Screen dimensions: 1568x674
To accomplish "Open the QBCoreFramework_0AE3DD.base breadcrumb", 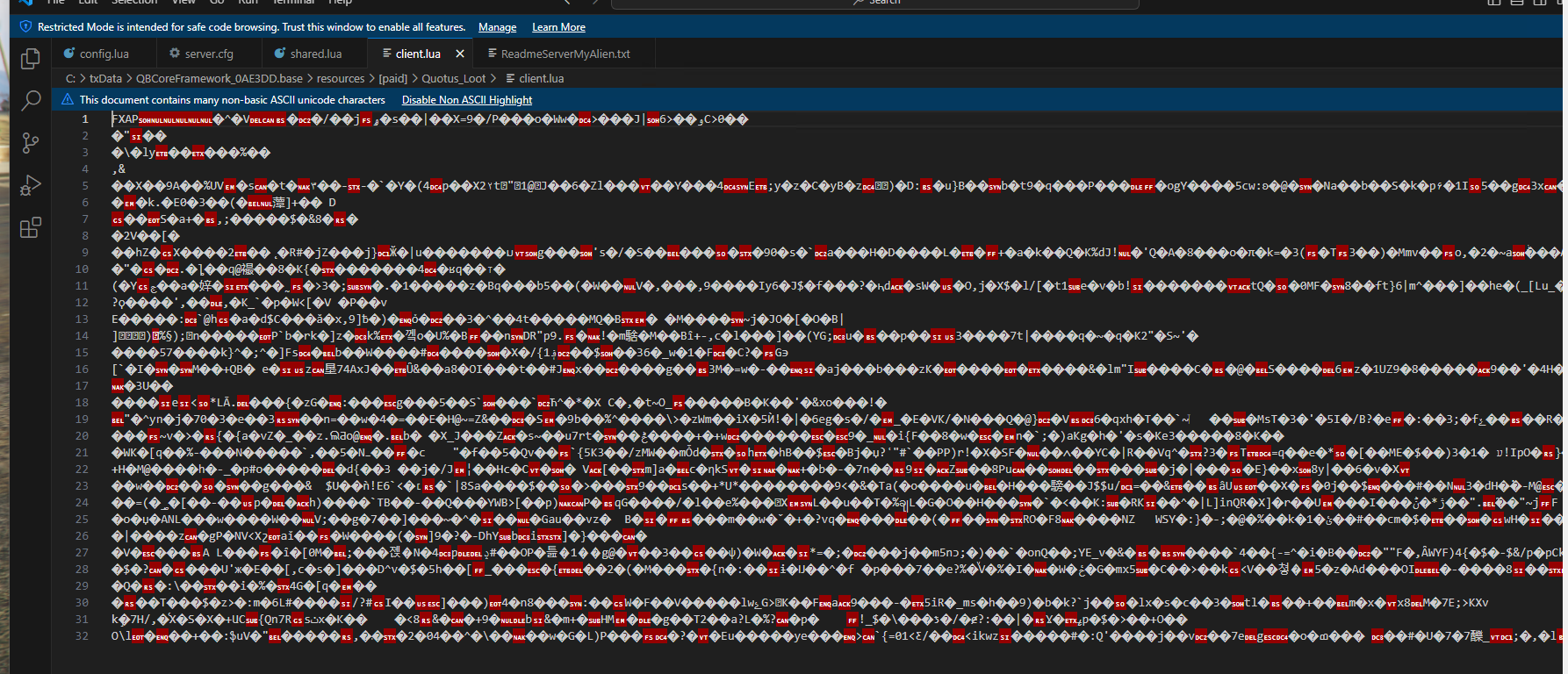I will pyautogui.click(x=219, y=78).
